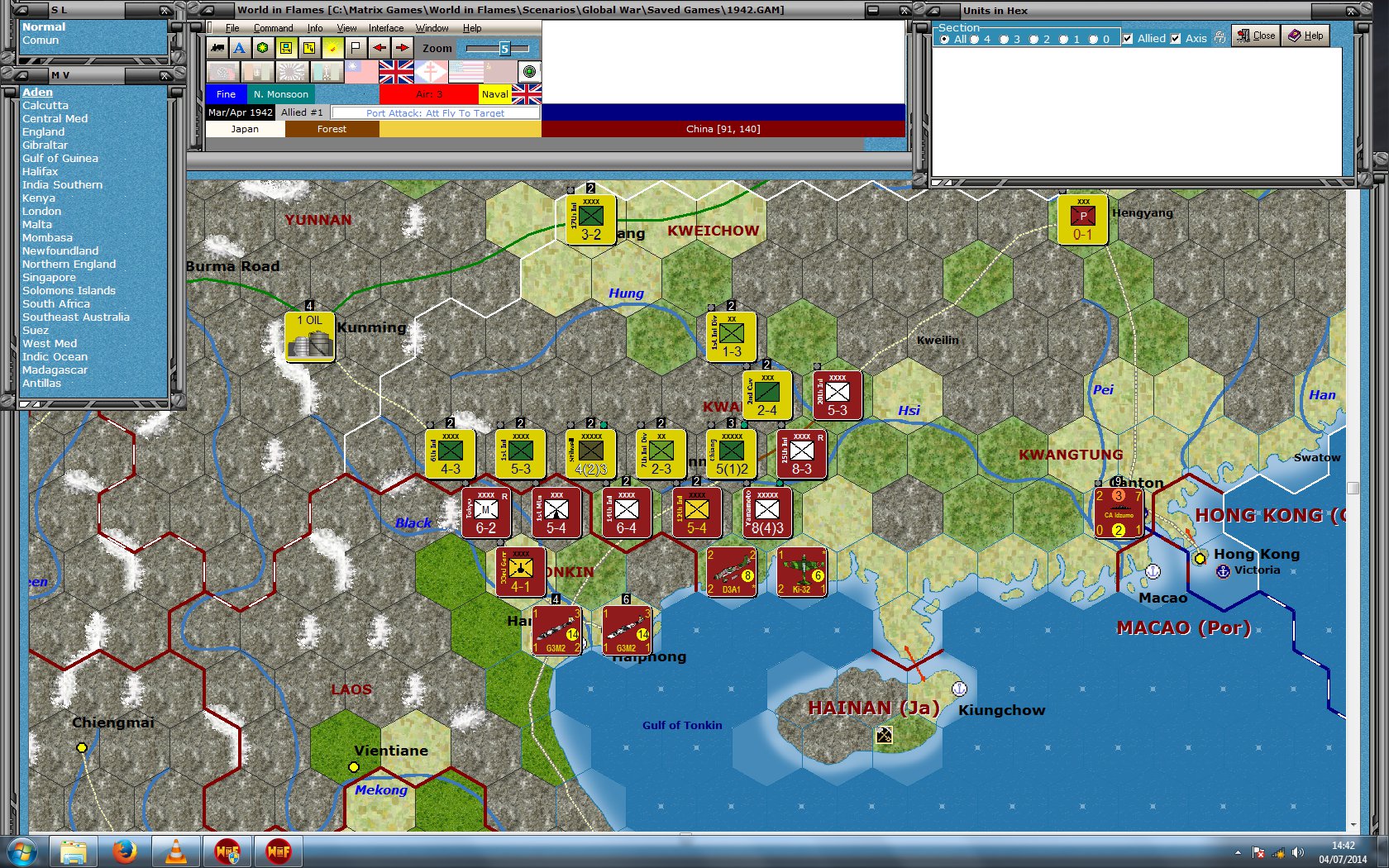Screen dimensions: 1389x868
Task: Click the green target icon beside the flags
Action: [x=529, y=72]
